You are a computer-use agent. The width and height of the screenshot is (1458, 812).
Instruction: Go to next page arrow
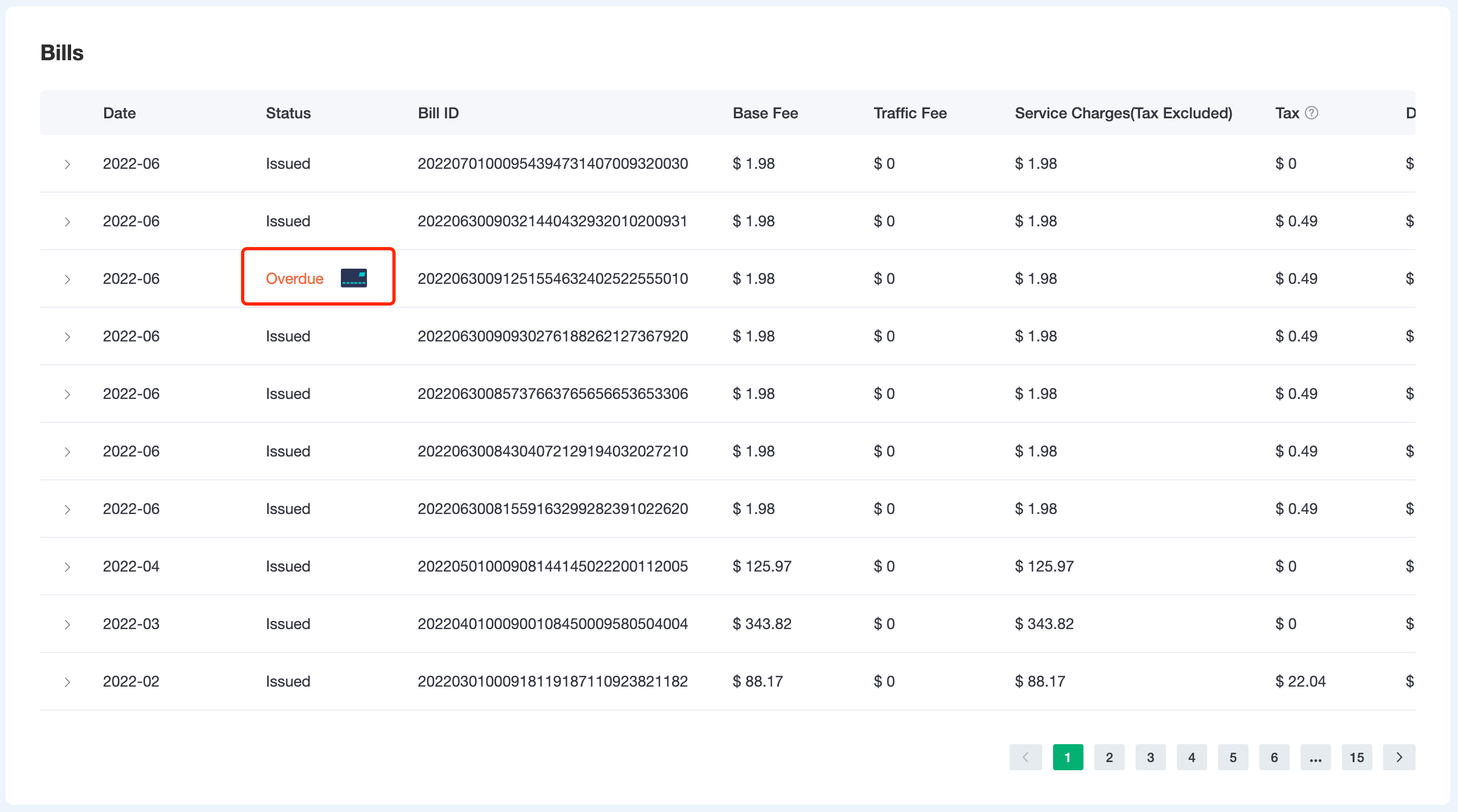(1399, 757)
